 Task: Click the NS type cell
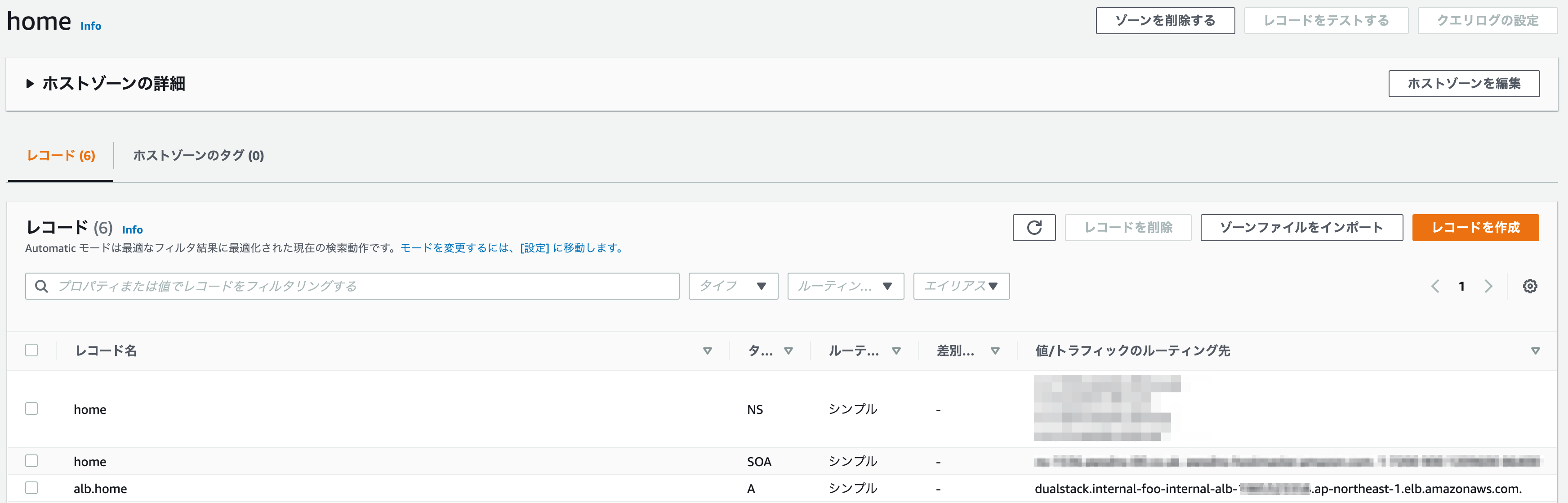(x=755, y=409)
